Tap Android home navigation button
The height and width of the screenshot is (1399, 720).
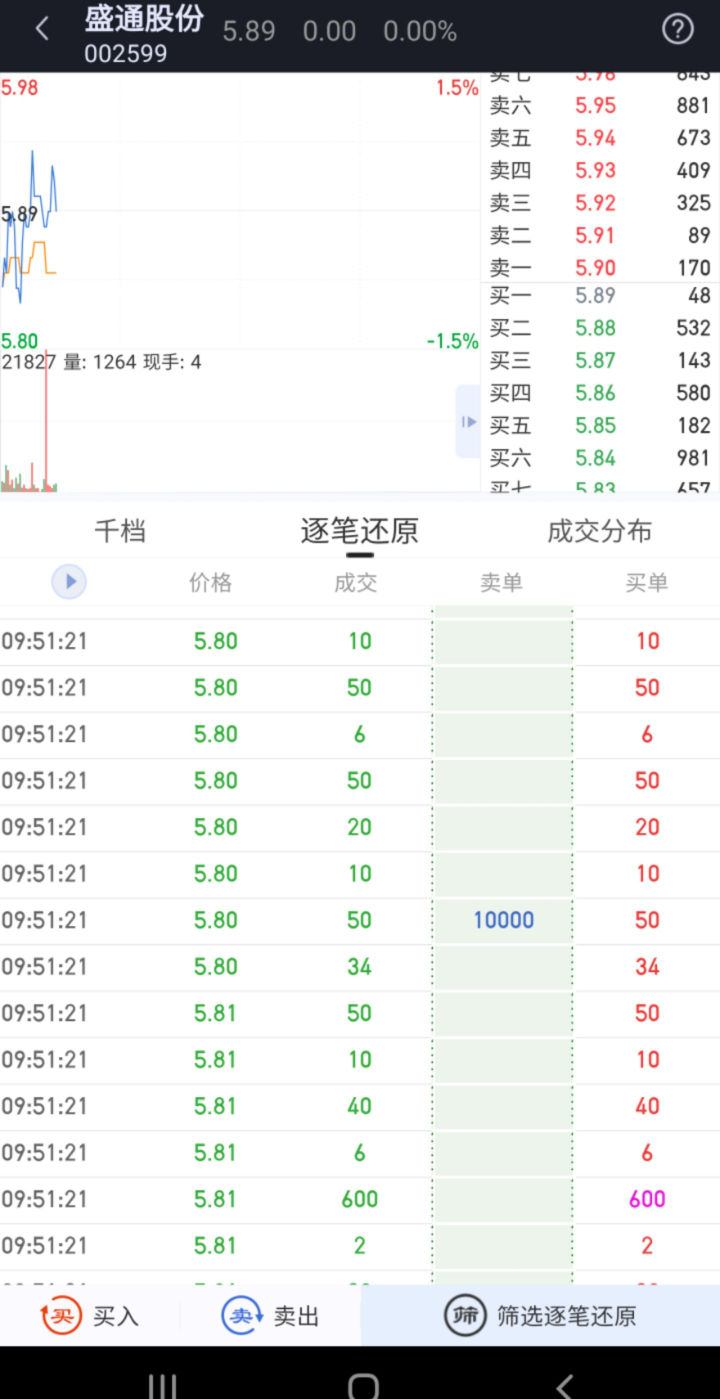click(362, 1385)
